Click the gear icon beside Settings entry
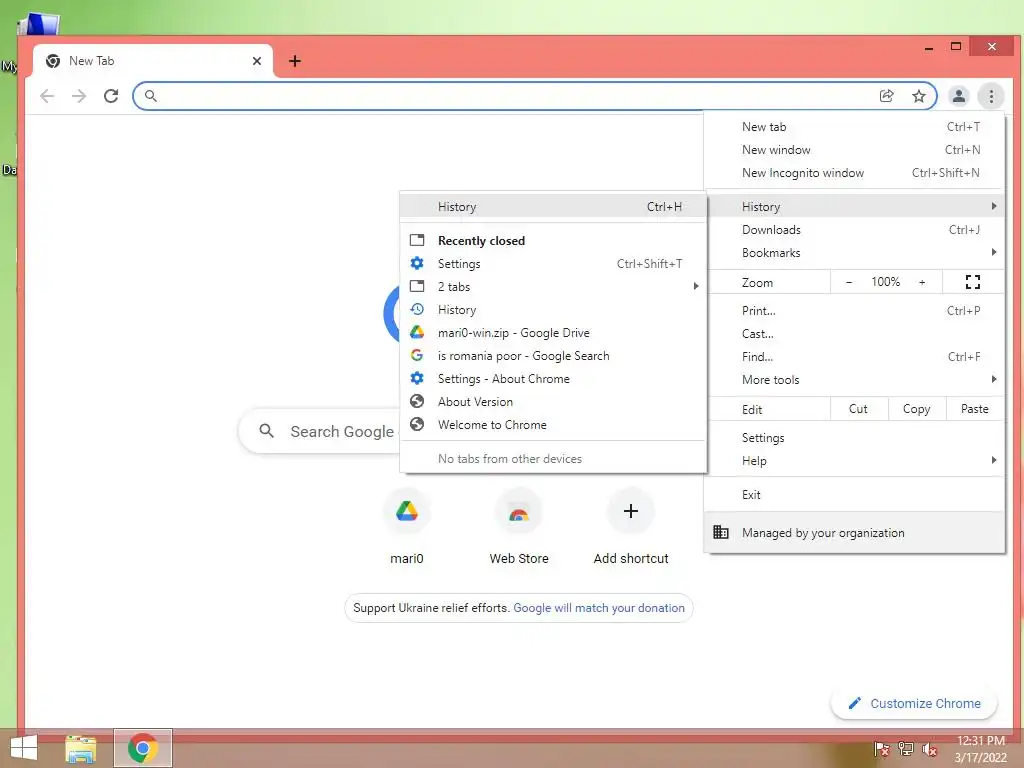Image resolution: width=1024 pixels, height=768 pixels. coord(417,263)
